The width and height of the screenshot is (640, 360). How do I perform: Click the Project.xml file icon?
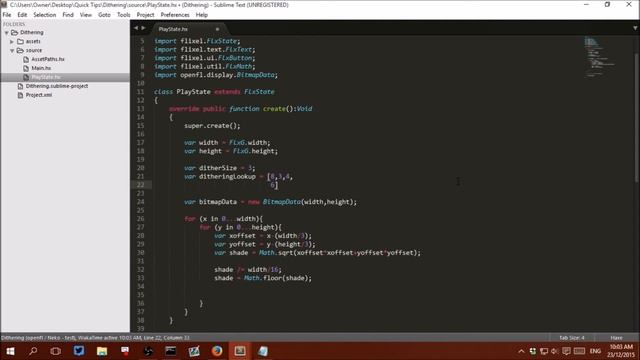coord(20,95)
